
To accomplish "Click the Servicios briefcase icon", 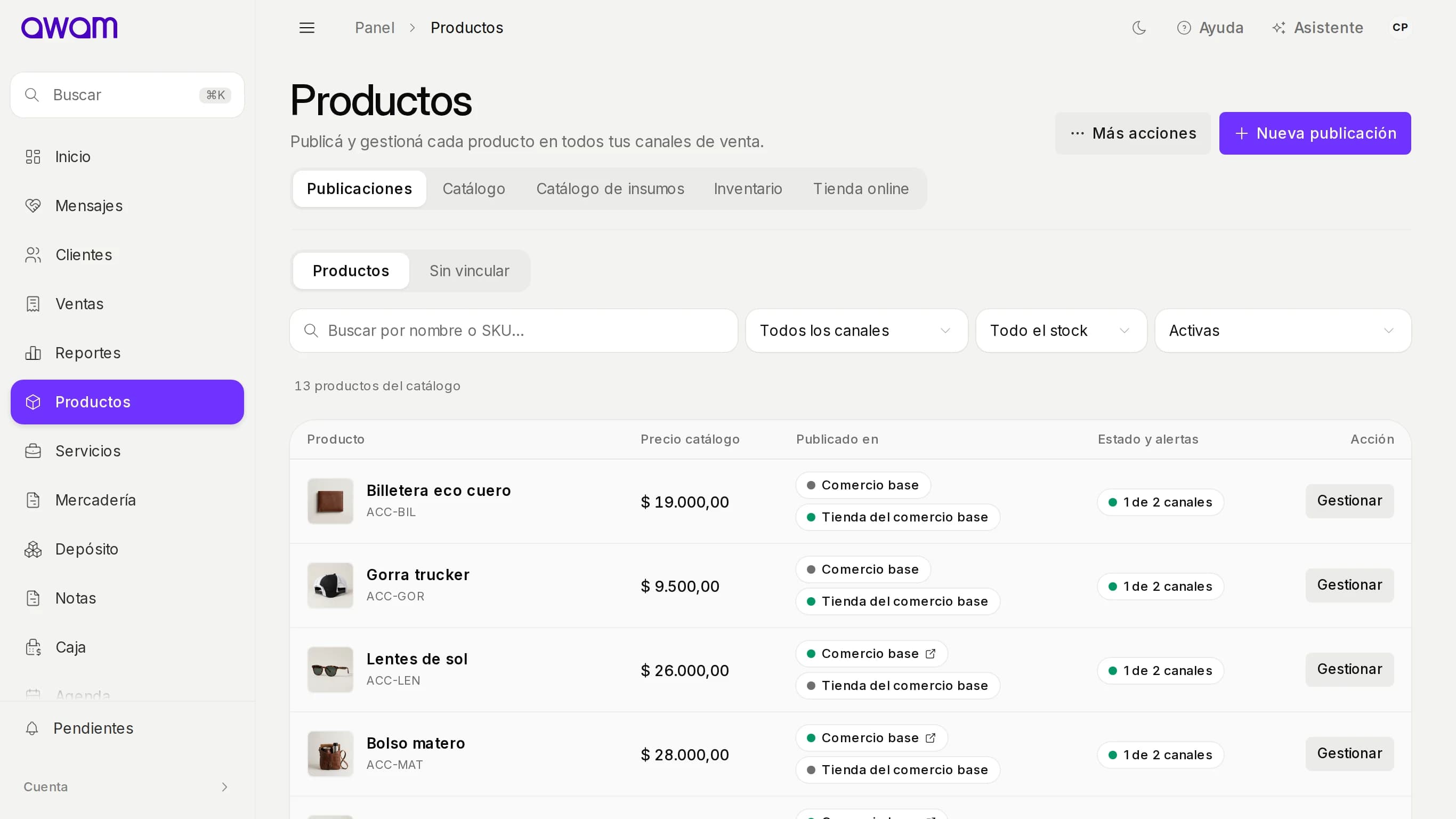I will coord(33,451).
